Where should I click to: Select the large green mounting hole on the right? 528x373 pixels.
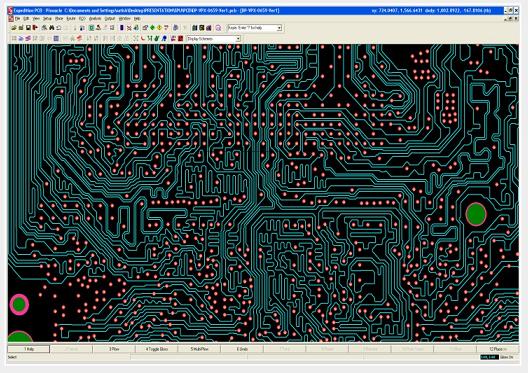476,214
